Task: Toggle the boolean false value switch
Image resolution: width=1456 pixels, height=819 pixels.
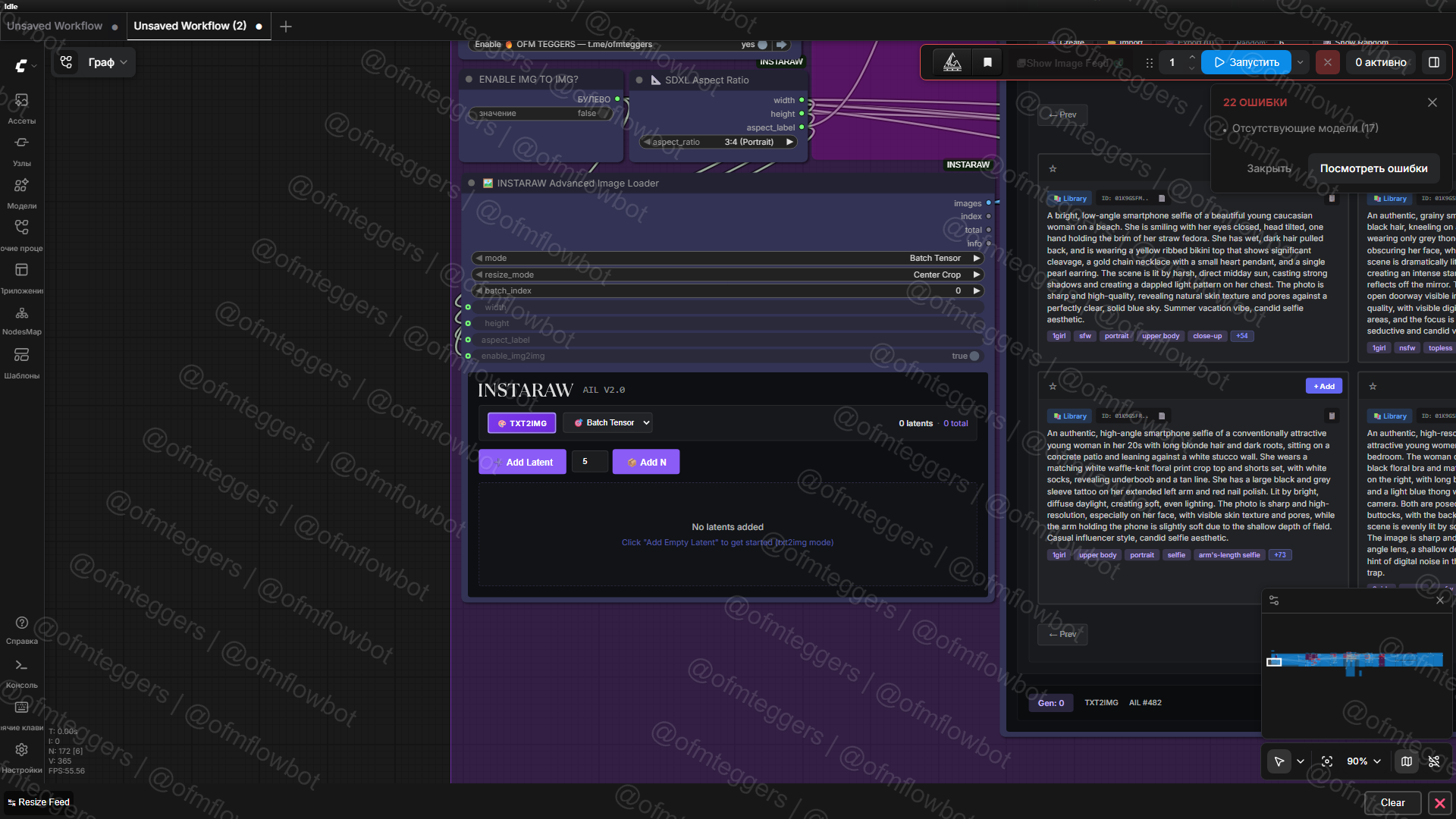Action: 605,114
